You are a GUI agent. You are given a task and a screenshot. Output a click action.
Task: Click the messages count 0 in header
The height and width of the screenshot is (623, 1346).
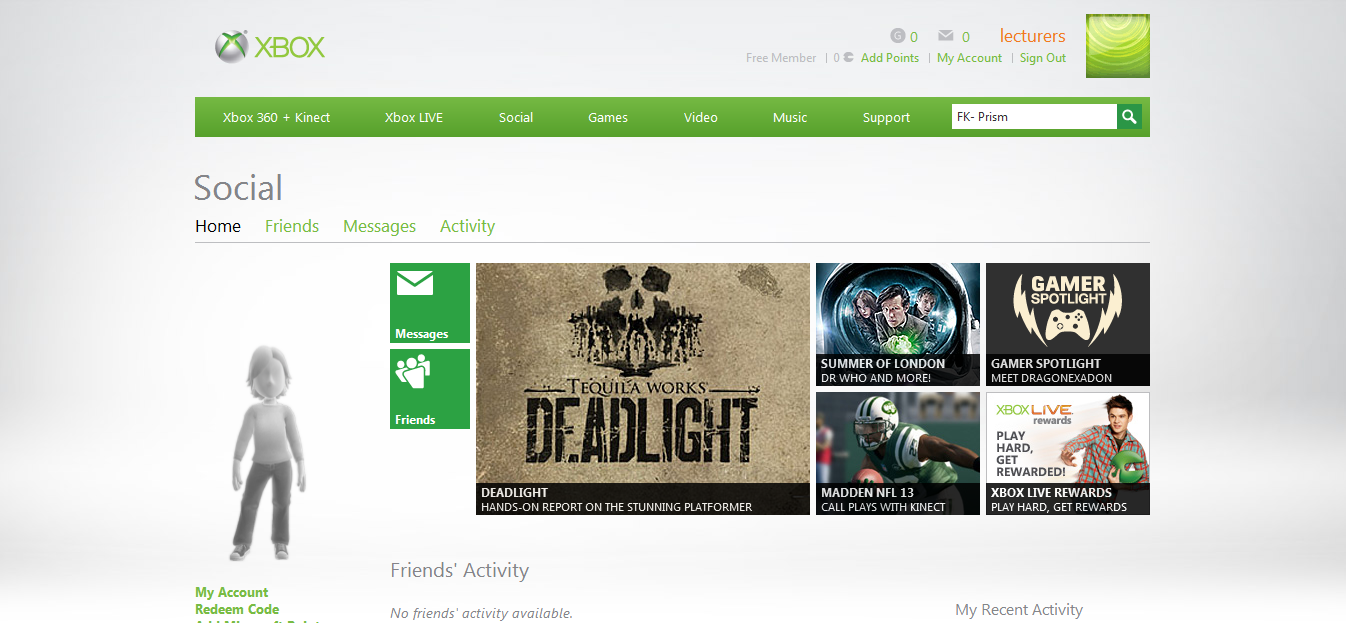pyautogui.click(x=966, y=37)
